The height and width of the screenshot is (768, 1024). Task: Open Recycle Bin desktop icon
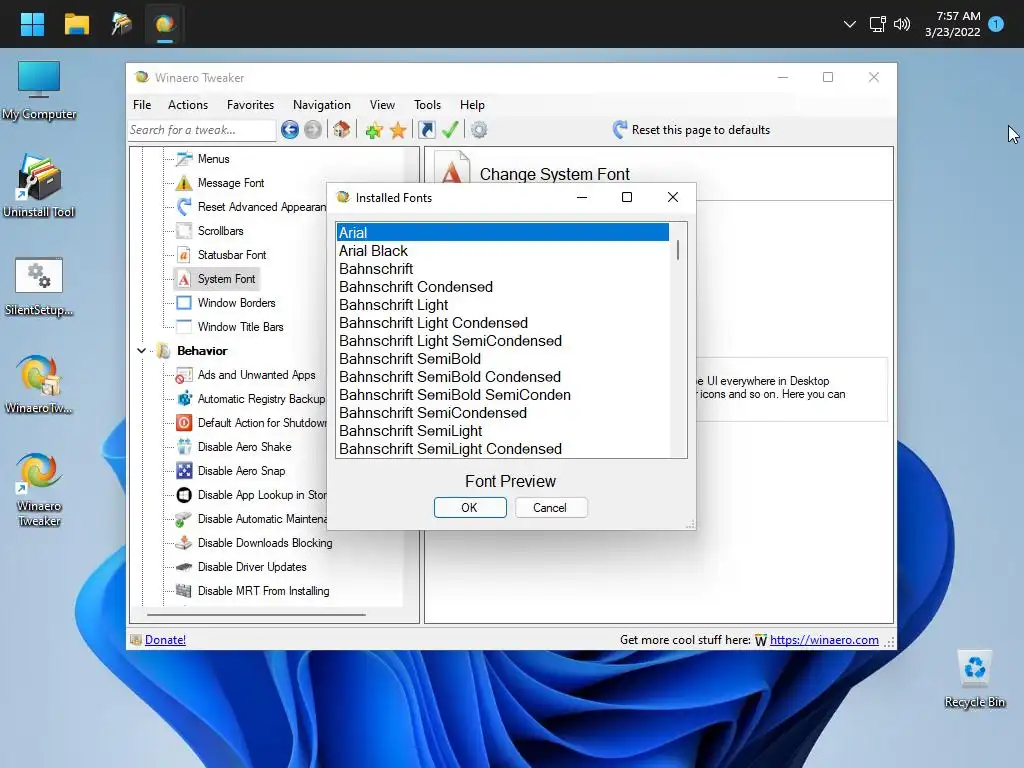(x=974, y=679)
